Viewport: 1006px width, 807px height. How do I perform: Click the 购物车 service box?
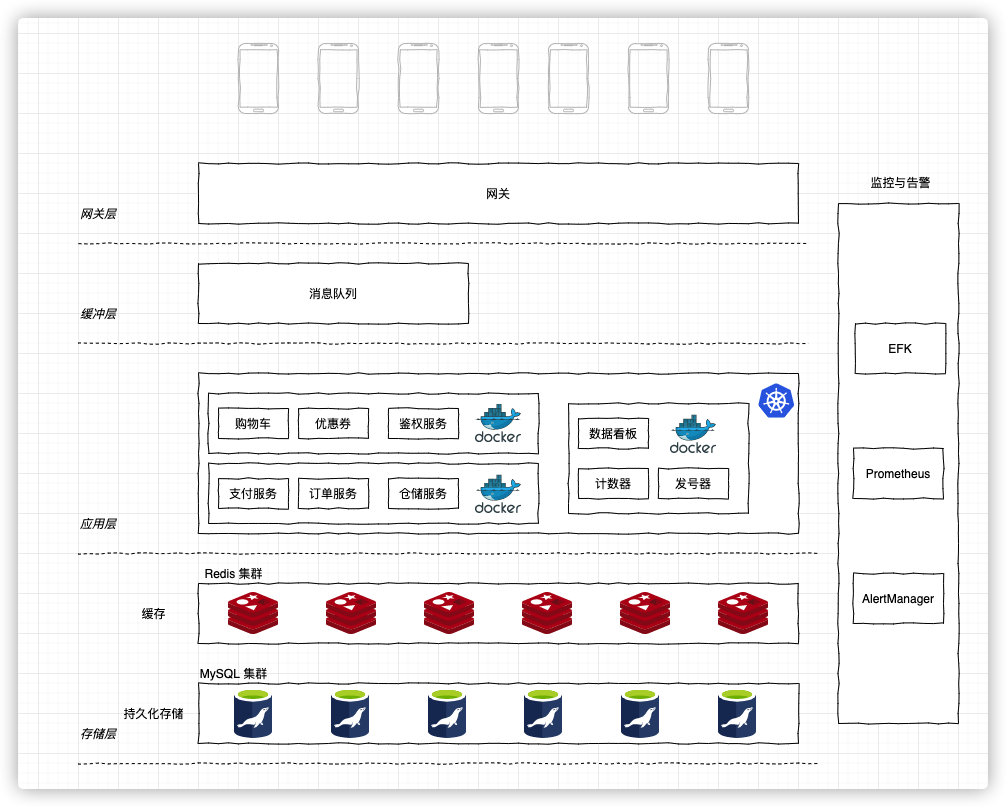point(253,424)
